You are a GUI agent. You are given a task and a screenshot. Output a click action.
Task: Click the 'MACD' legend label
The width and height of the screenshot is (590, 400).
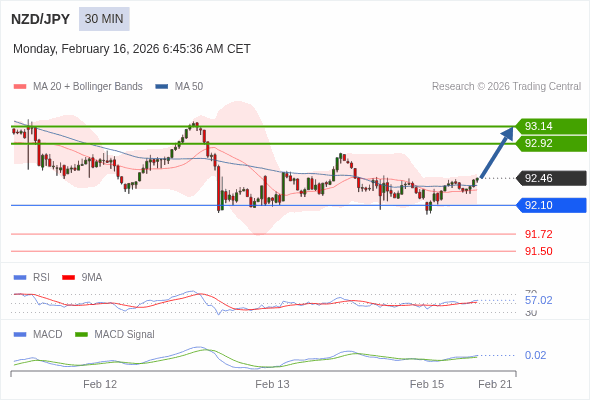tap(48, 335)
